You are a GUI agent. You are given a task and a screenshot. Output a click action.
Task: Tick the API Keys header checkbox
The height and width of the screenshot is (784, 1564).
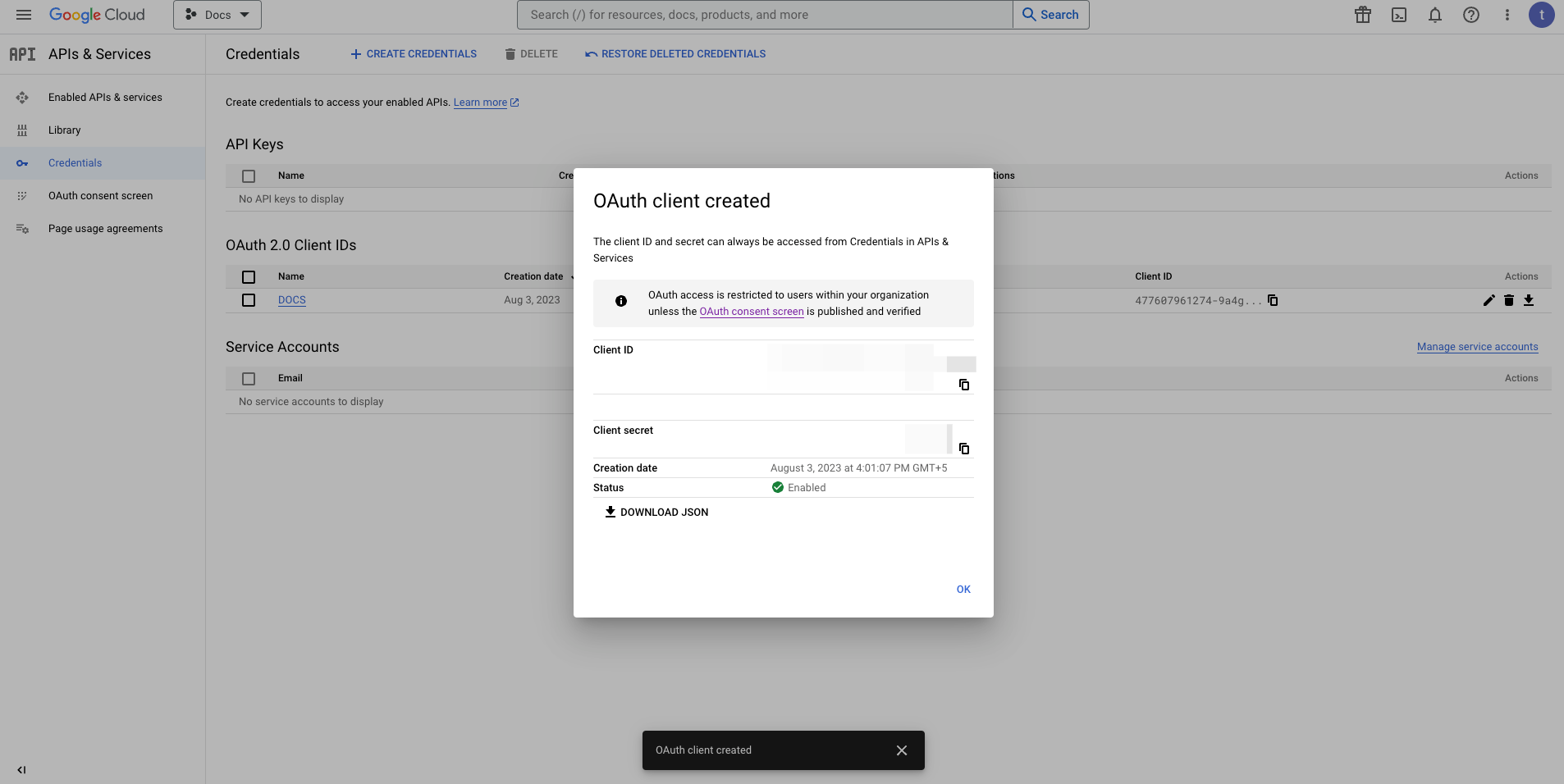pos(249,176)
